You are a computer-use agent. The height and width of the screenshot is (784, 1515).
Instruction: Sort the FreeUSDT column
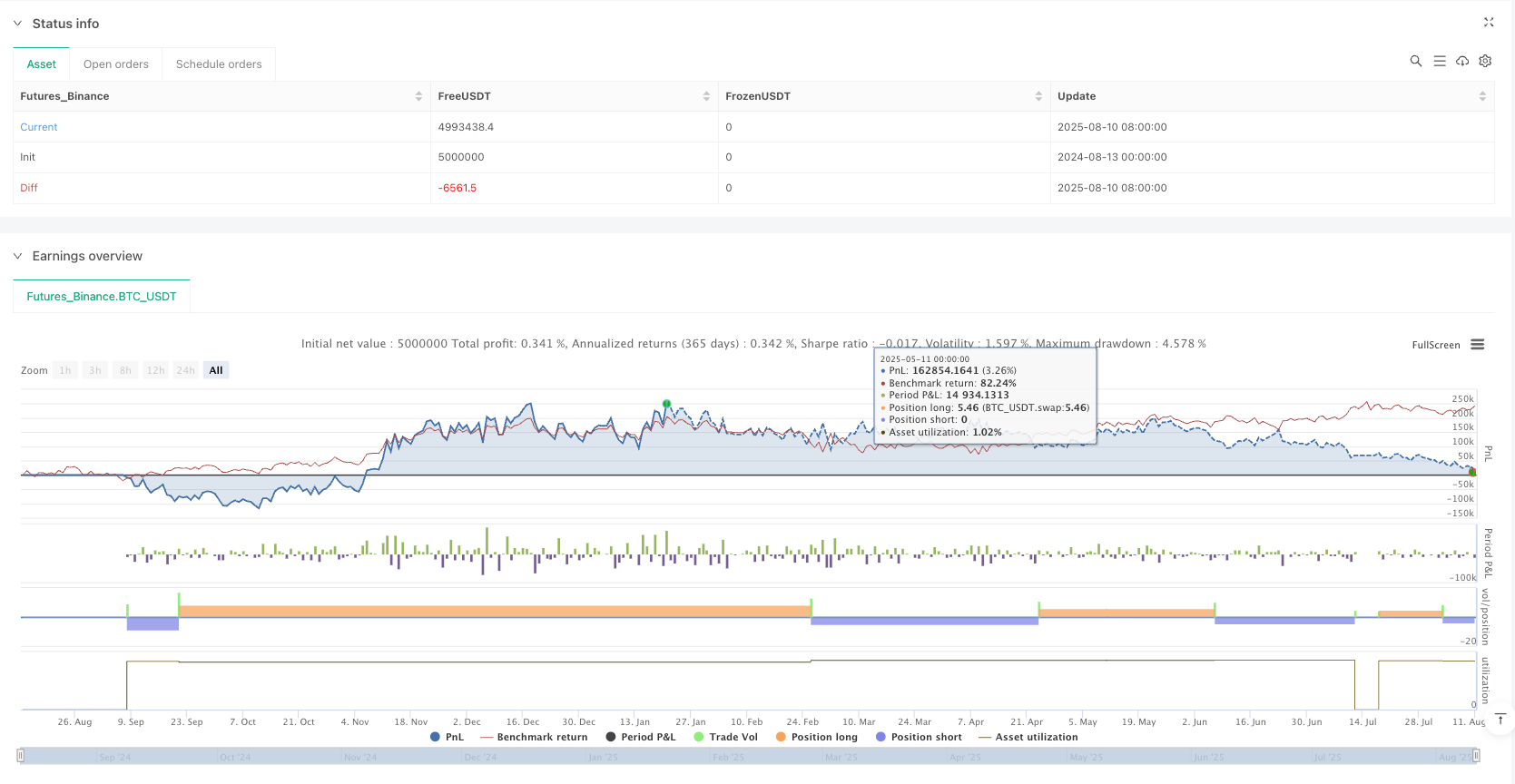pyautogui.click(x=706, y=96)
